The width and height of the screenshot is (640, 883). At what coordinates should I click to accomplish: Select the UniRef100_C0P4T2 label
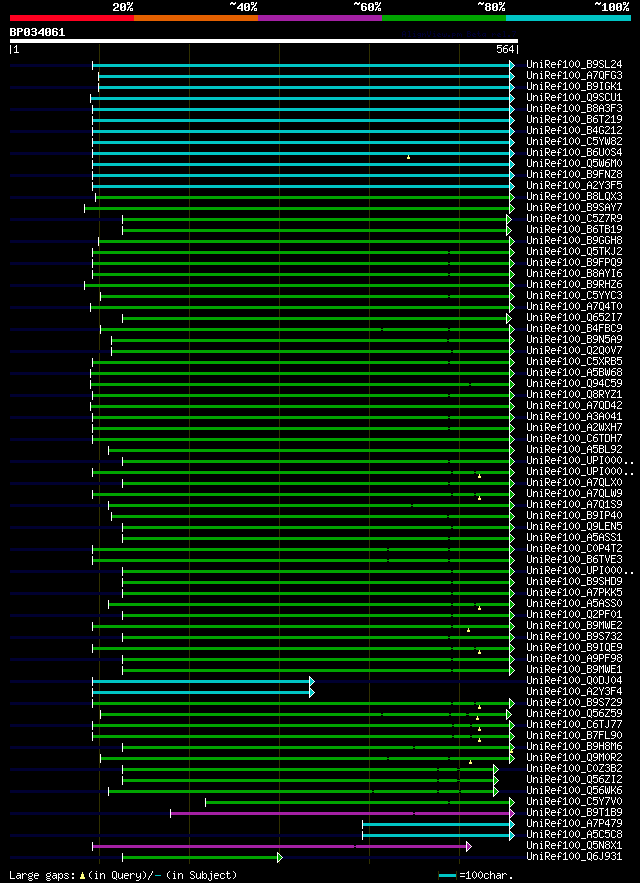tap(574, 548)
